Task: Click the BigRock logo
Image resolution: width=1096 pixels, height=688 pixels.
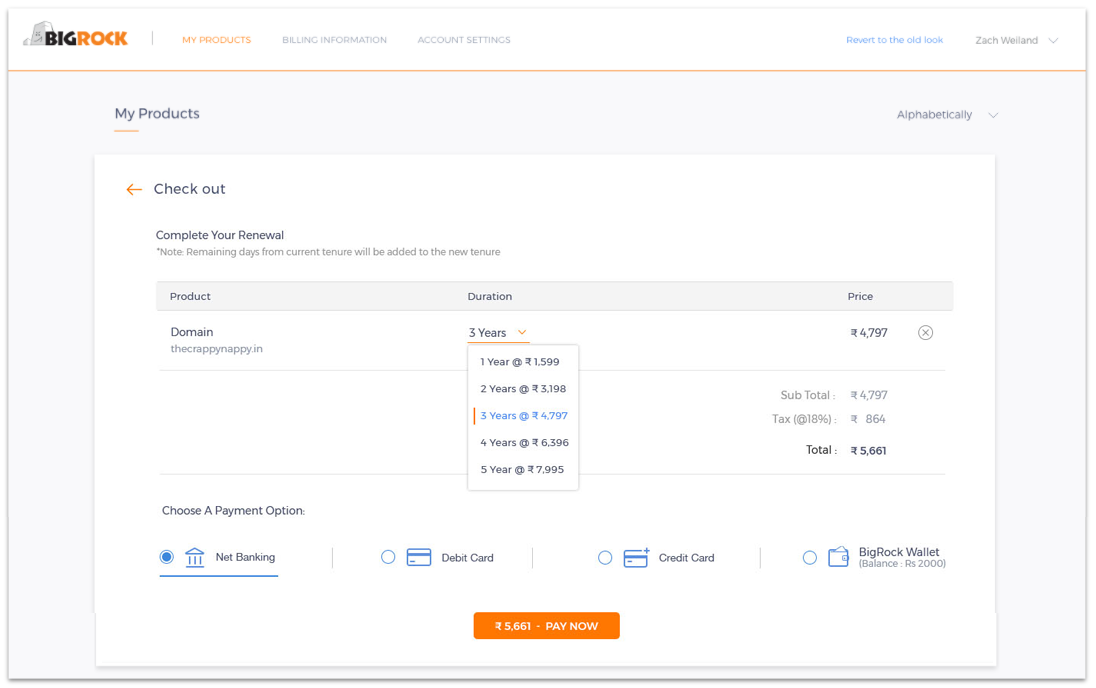Action: pyautogui.click(x=75, y=35)
